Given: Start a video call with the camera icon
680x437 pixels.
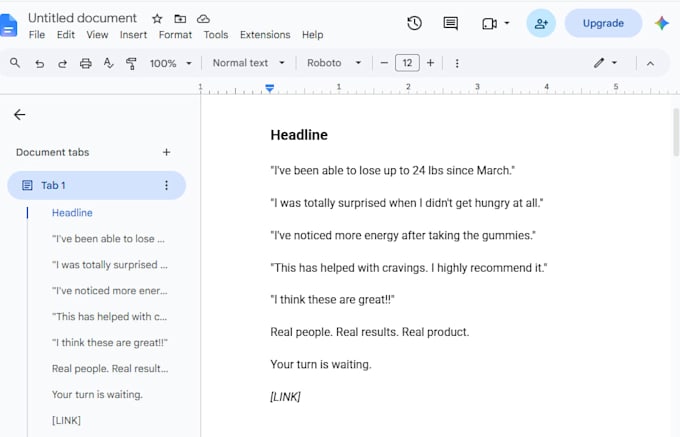Looking at the screenshot, I should (x=489, y=23).
